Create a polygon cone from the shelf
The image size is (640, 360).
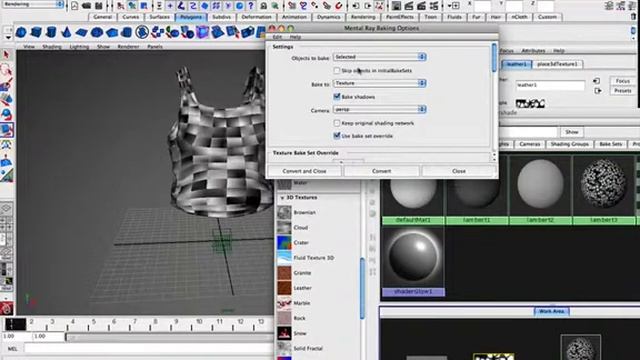(x=66, y=32)
